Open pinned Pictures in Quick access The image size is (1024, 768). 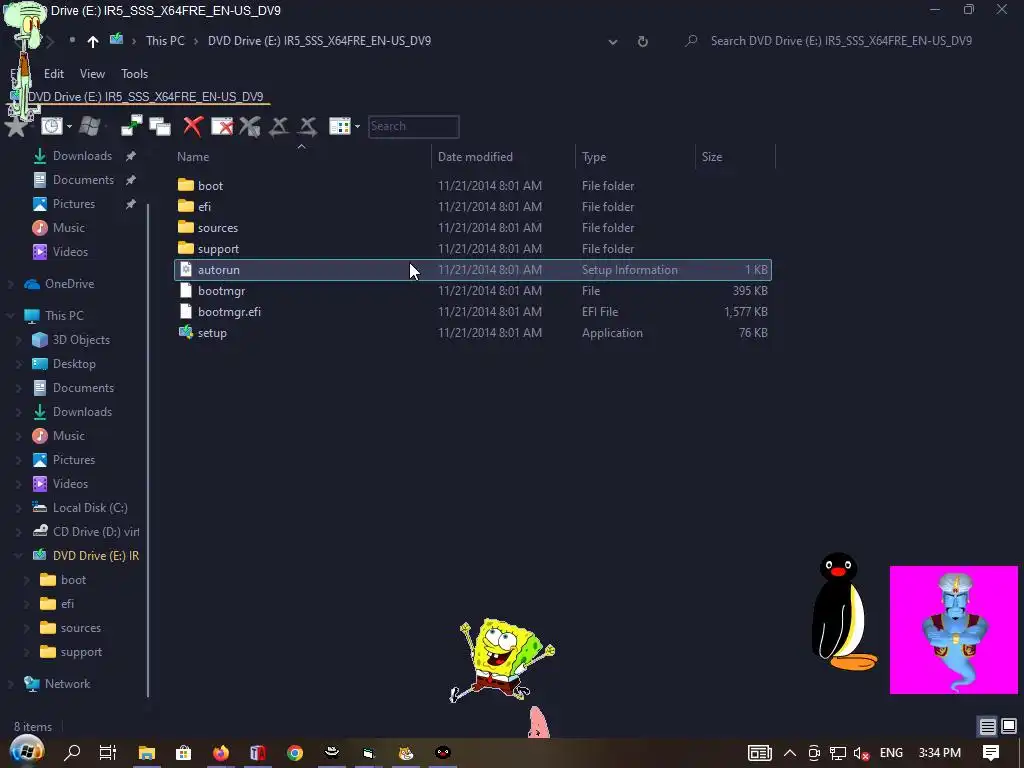74,204
